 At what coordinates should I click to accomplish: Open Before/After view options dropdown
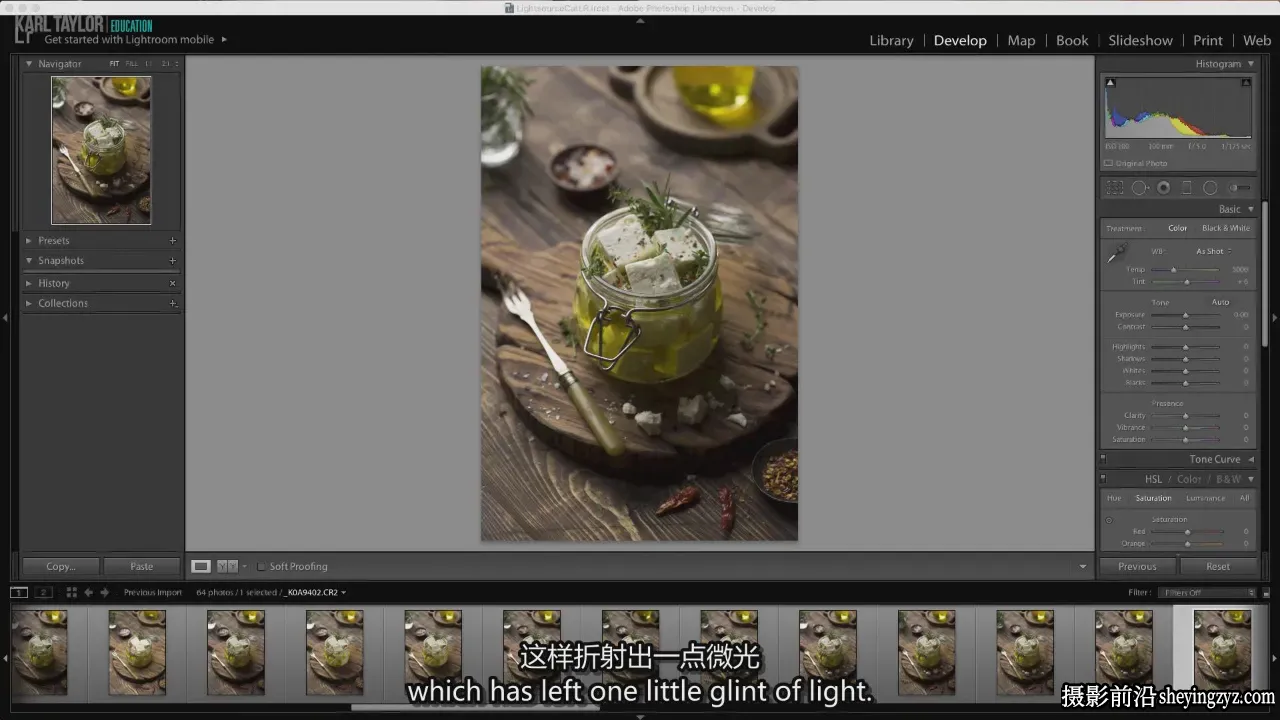point(244,566)
